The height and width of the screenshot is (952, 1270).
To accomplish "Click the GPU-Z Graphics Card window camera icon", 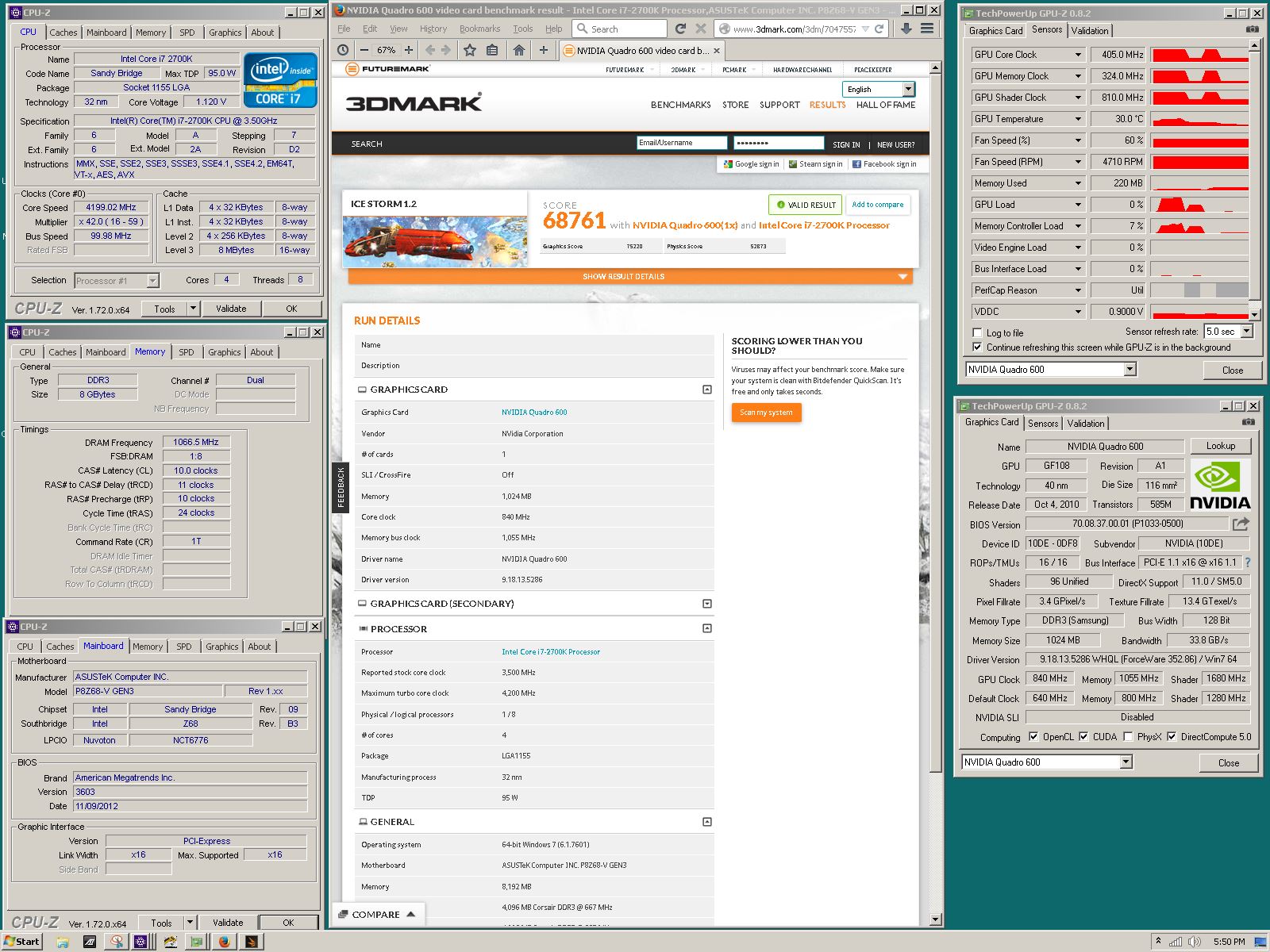I will 1249,421.
